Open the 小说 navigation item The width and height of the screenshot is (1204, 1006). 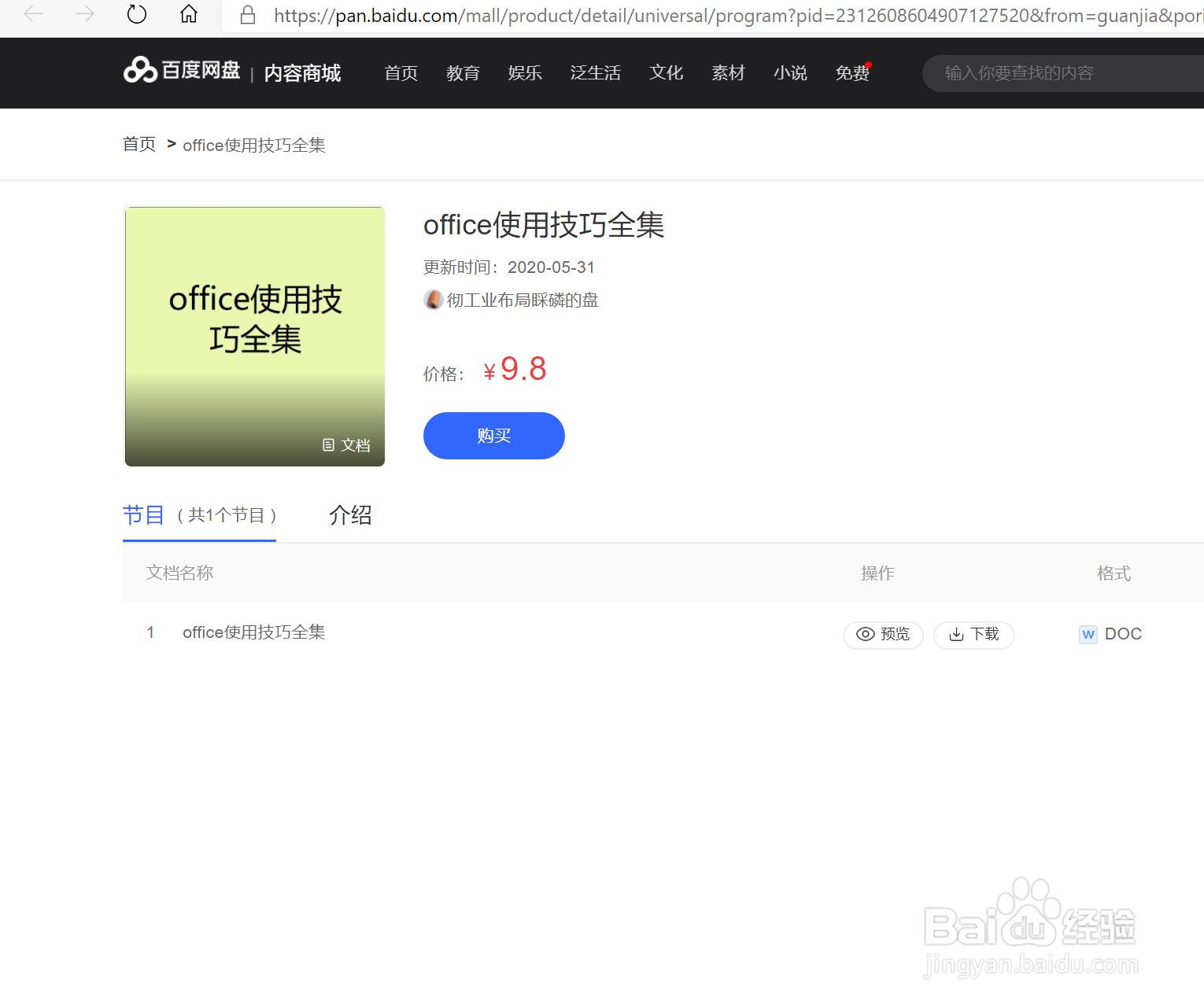pos(790,73)
